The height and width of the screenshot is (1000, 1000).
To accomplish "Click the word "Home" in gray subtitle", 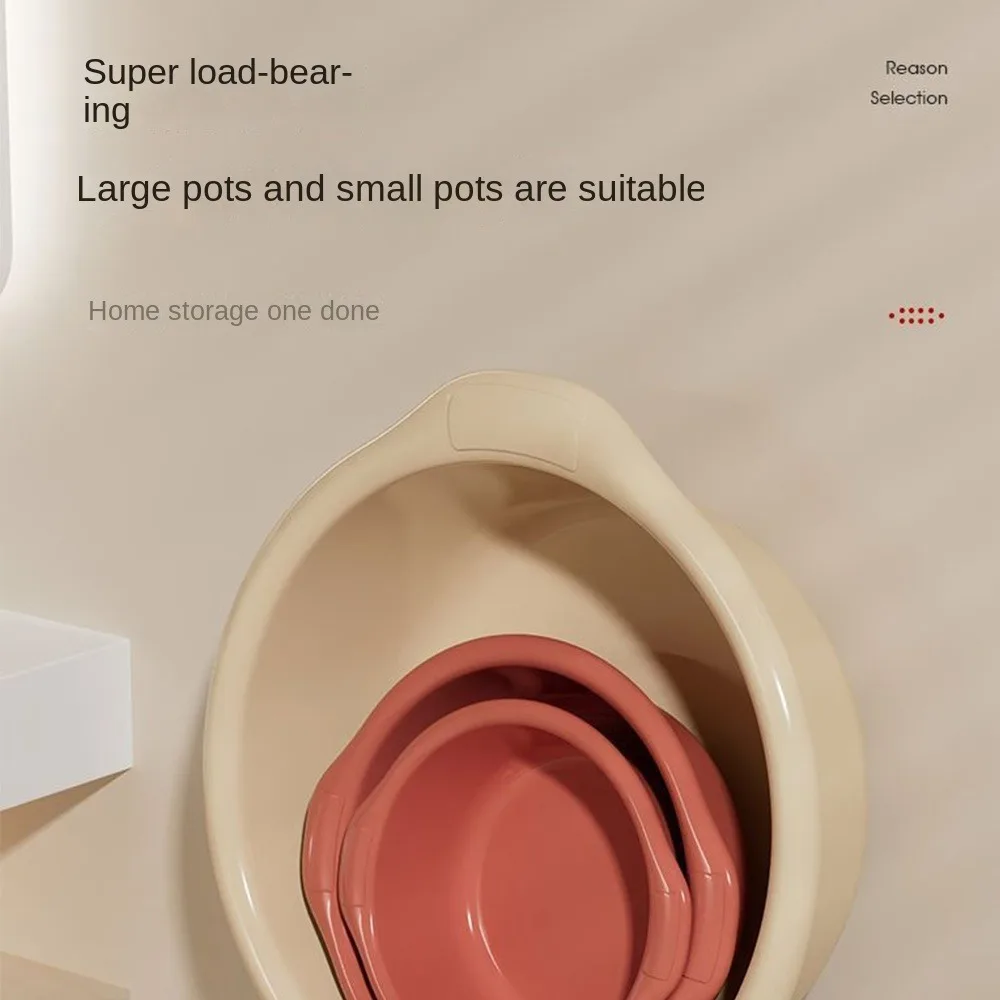I will [x=124, y=311].
